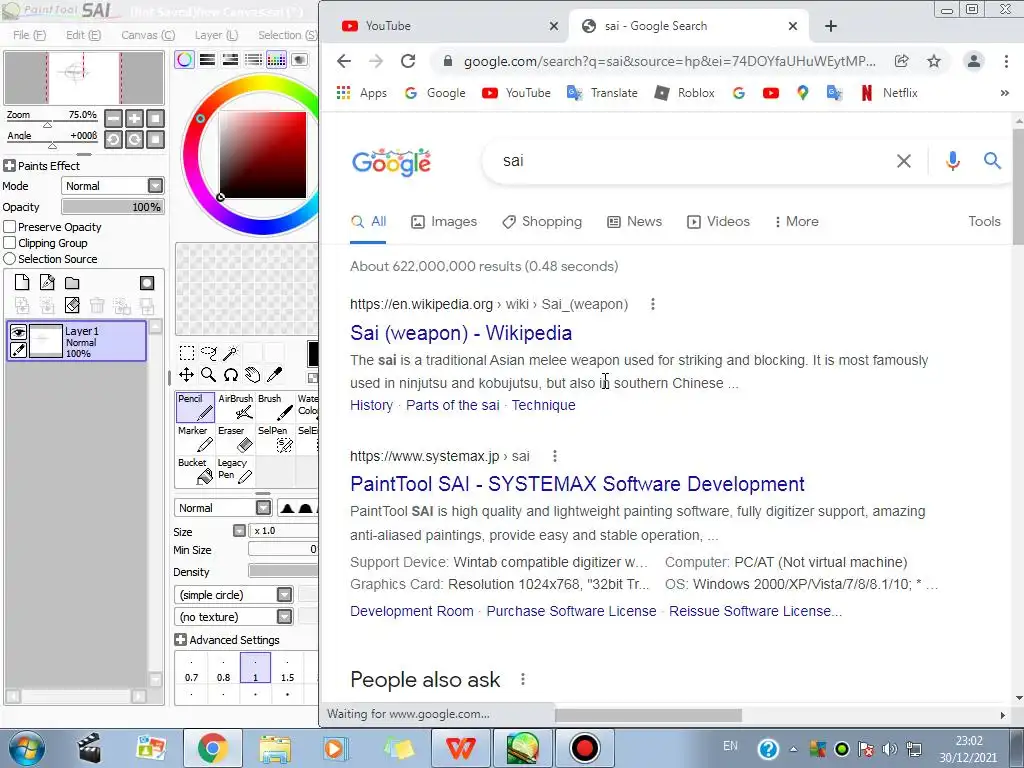Open PaintTool SAI - SYSTEMAX result link
The height and width of the screenshot is (768, 1024).
[x=577, y=484]
